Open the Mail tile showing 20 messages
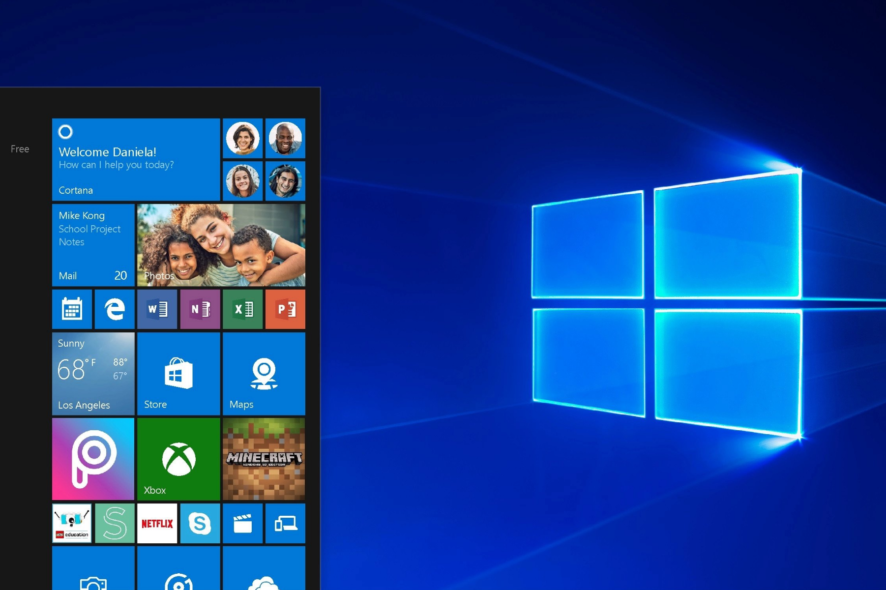This screenshot has width=886, height=590. tap(93, 245)
